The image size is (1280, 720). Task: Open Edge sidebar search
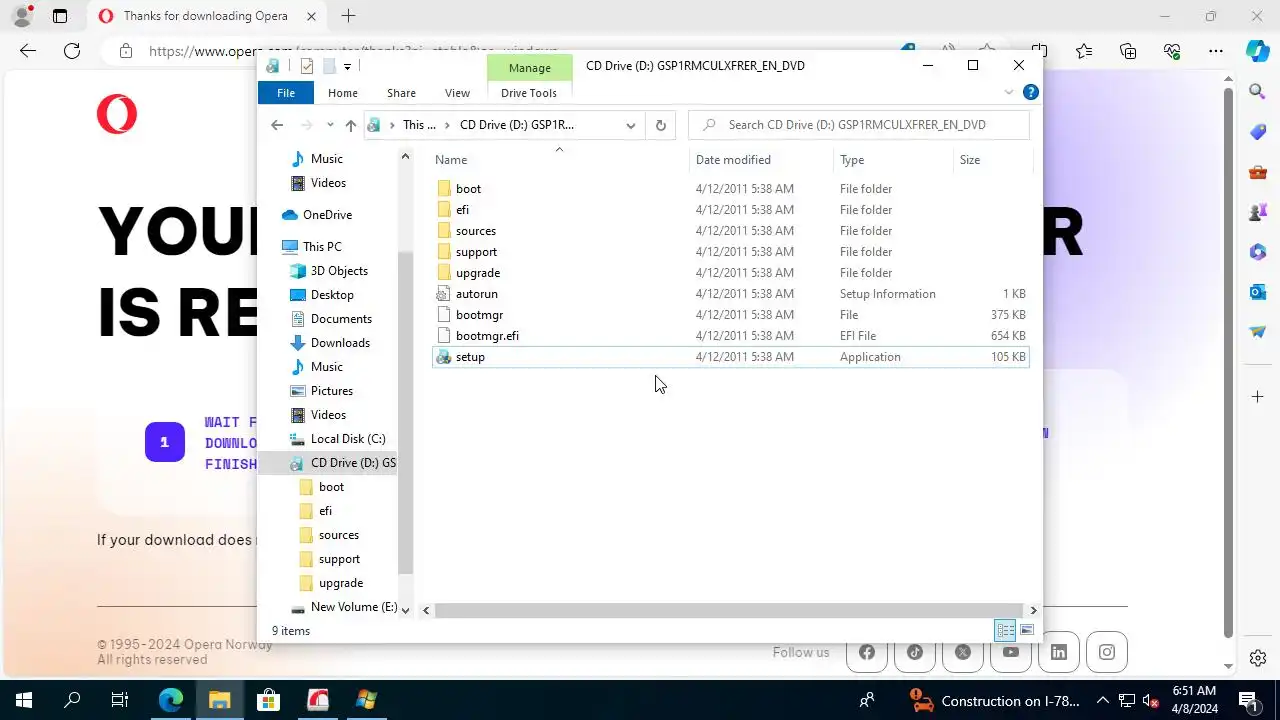[1257, 92]
